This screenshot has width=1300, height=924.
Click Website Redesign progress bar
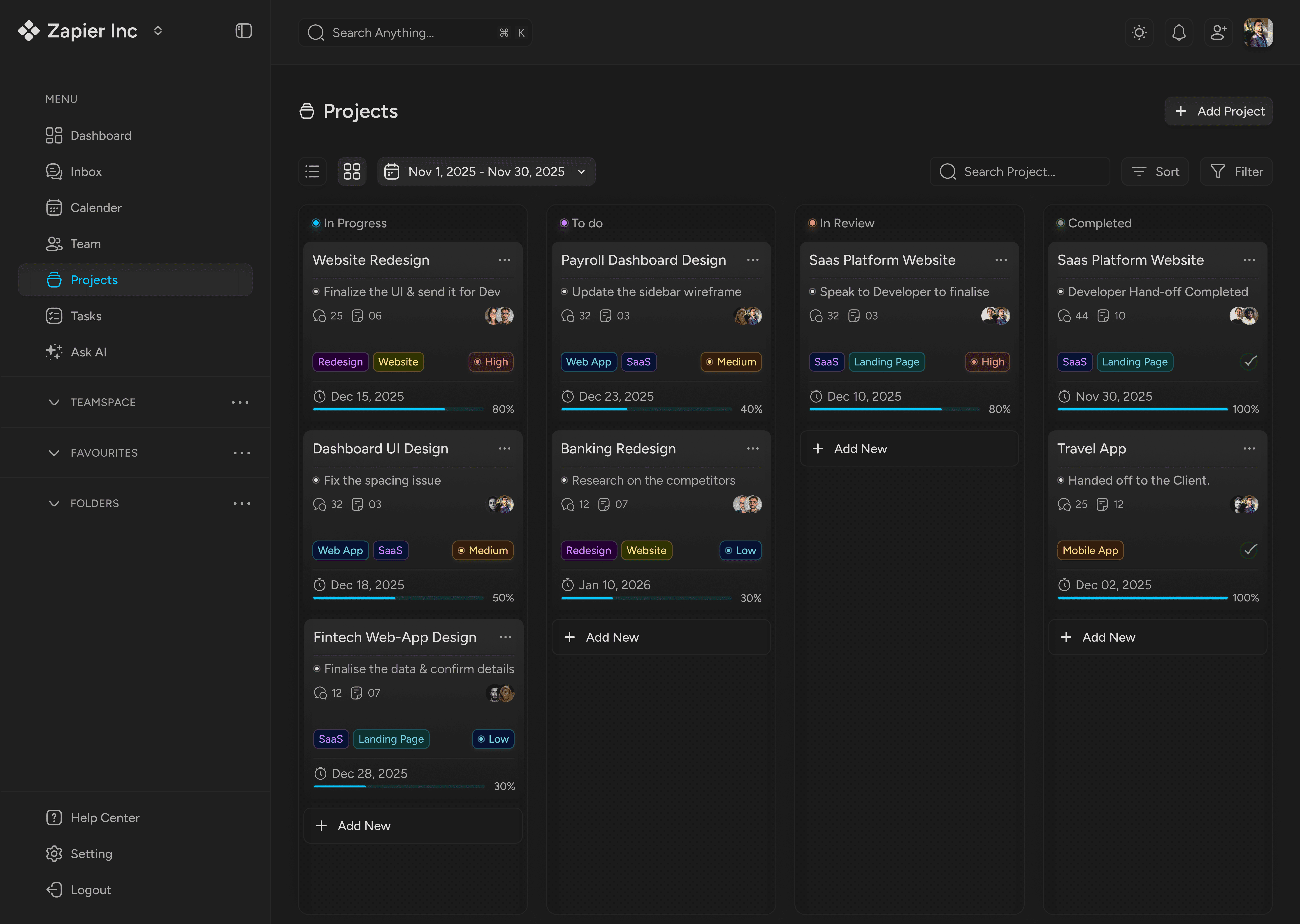398,409
